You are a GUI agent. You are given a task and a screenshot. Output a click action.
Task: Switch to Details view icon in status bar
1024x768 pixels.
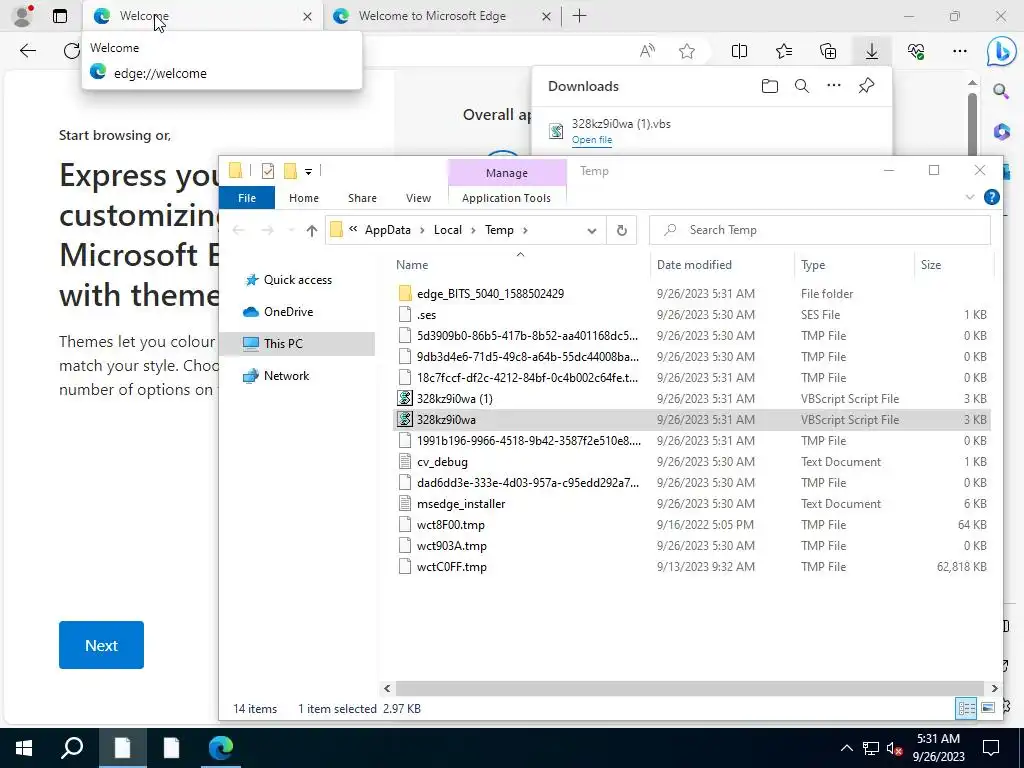(965, 708)
